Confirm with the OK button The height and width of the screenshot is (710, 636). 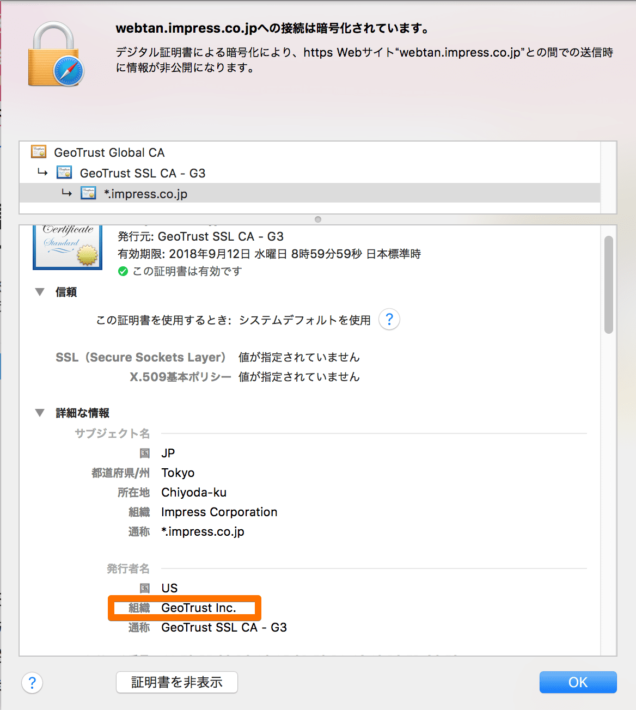click(578, 682)
